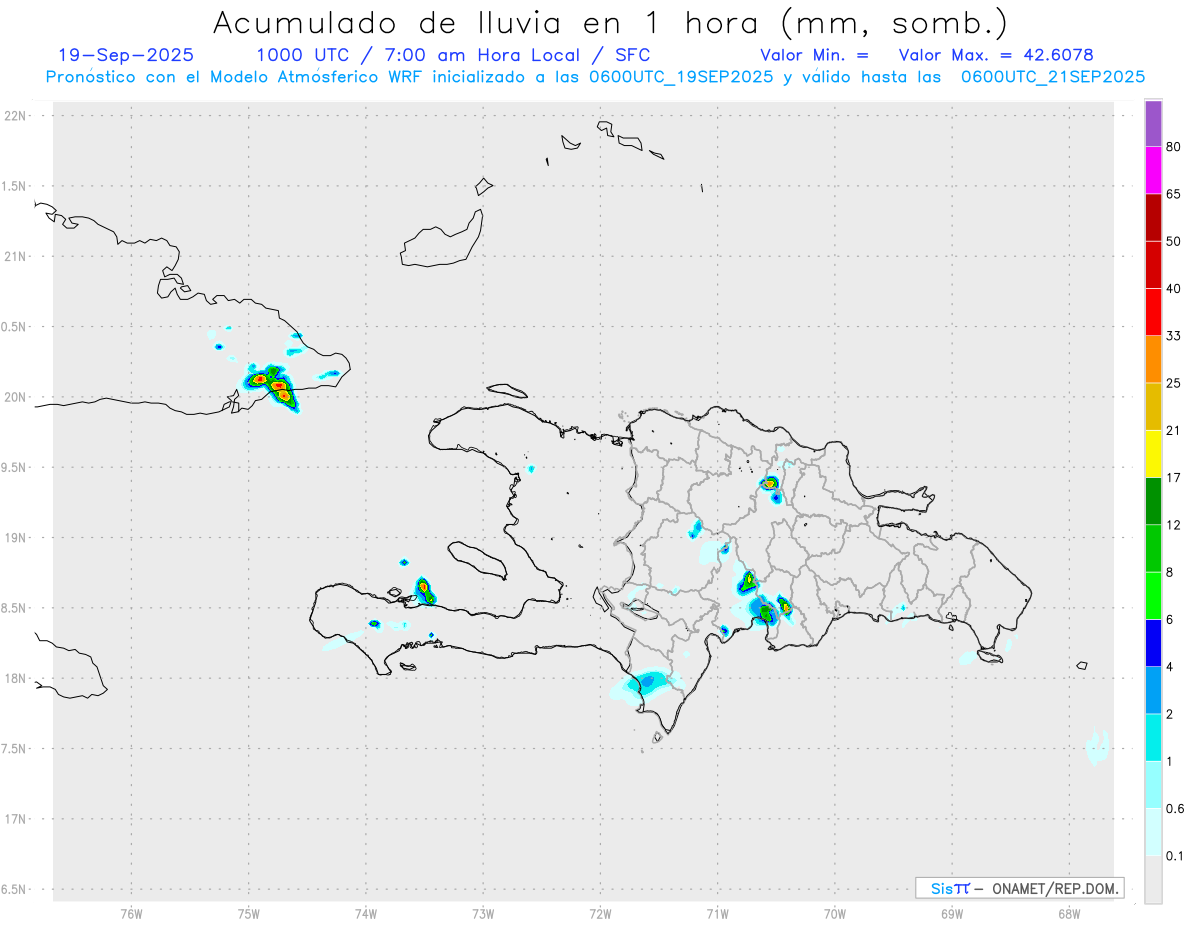Pick the red swatch between 40 and 50

click(1153, 264)
